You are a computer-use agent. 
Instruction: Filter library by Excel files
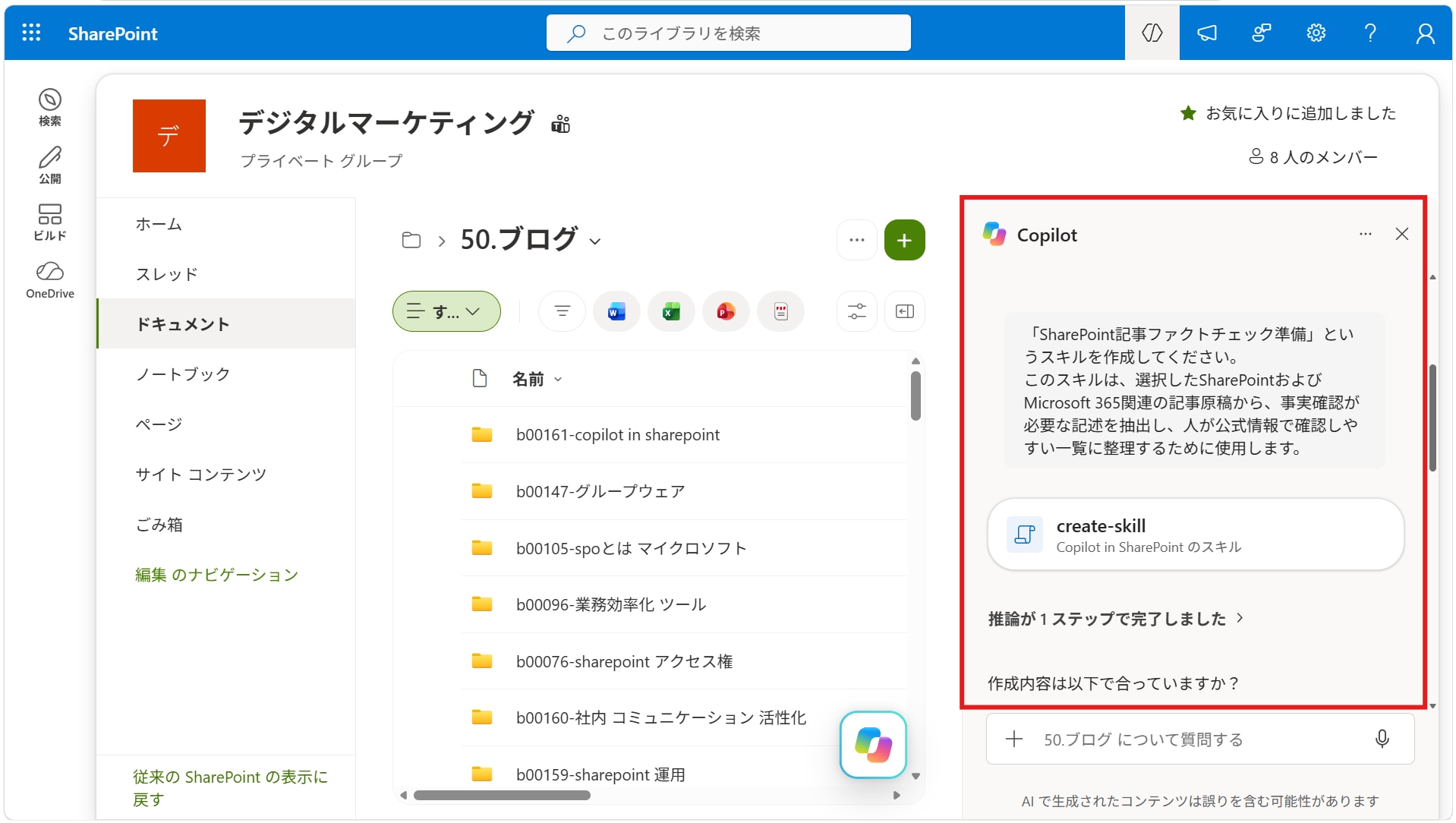pyautogui.click(x=671, y=311)
